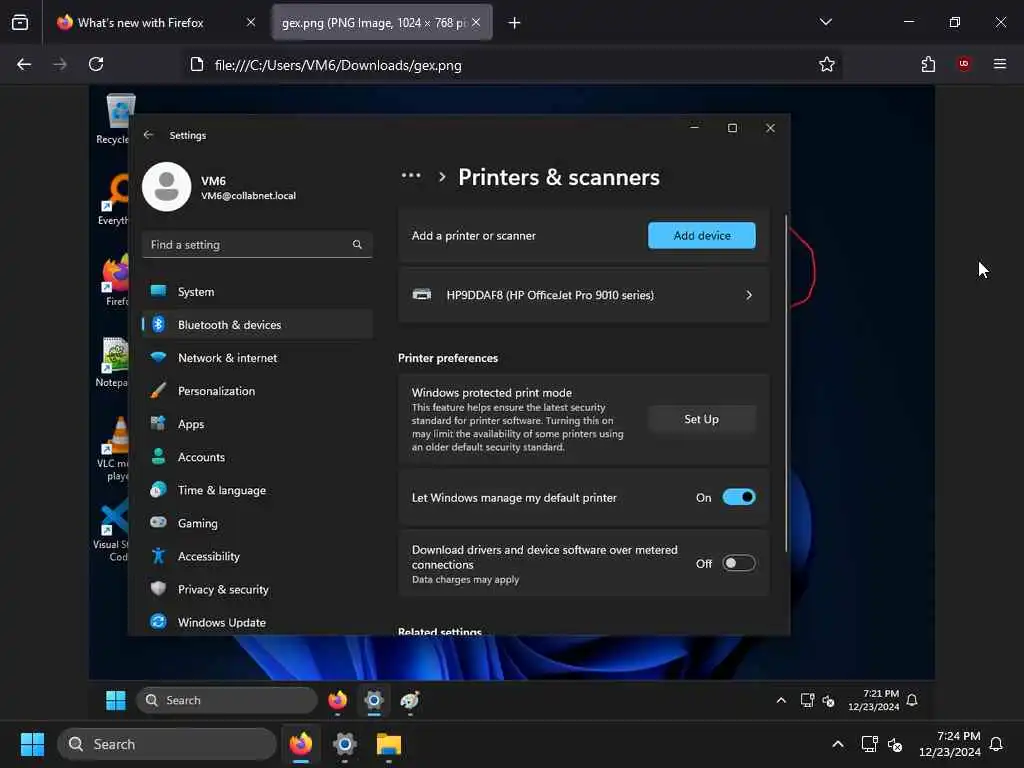This screenshot has height=768, width=1024.
Task: Open notifications bell beside 7:24 PM clock
Action: (x=996, y=744)
